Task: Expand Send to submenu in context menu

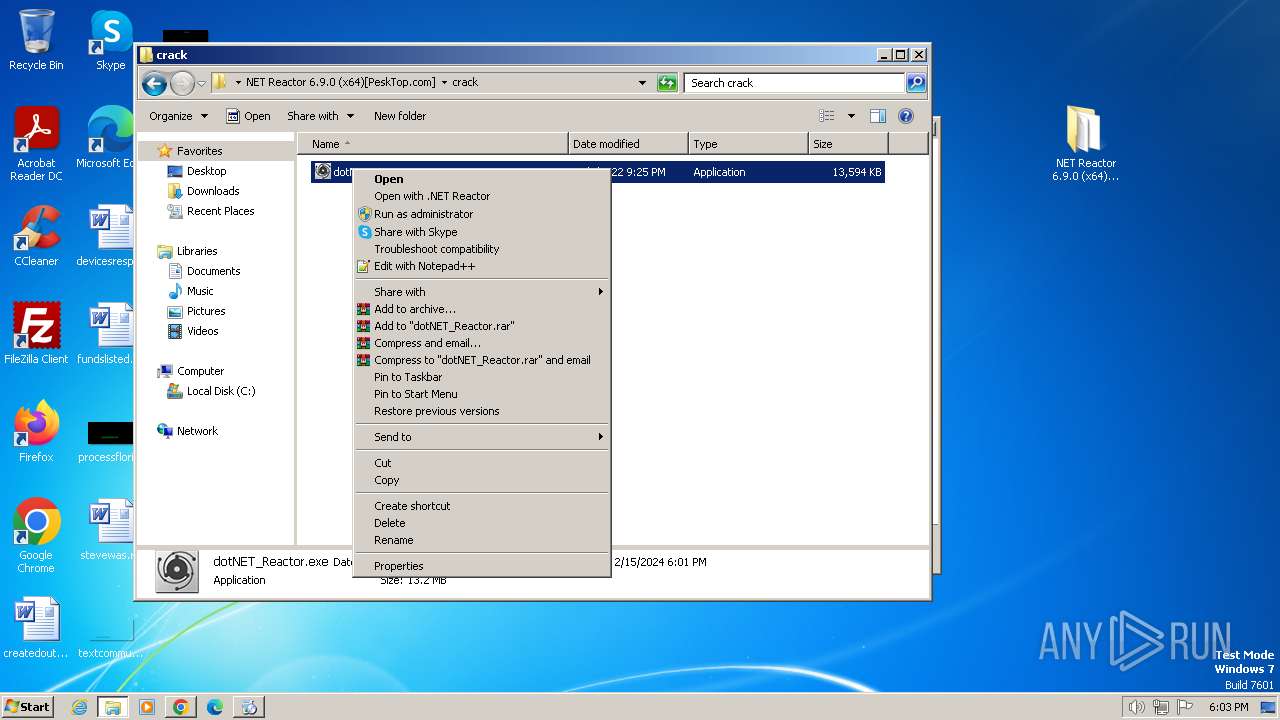Action: 482,437
